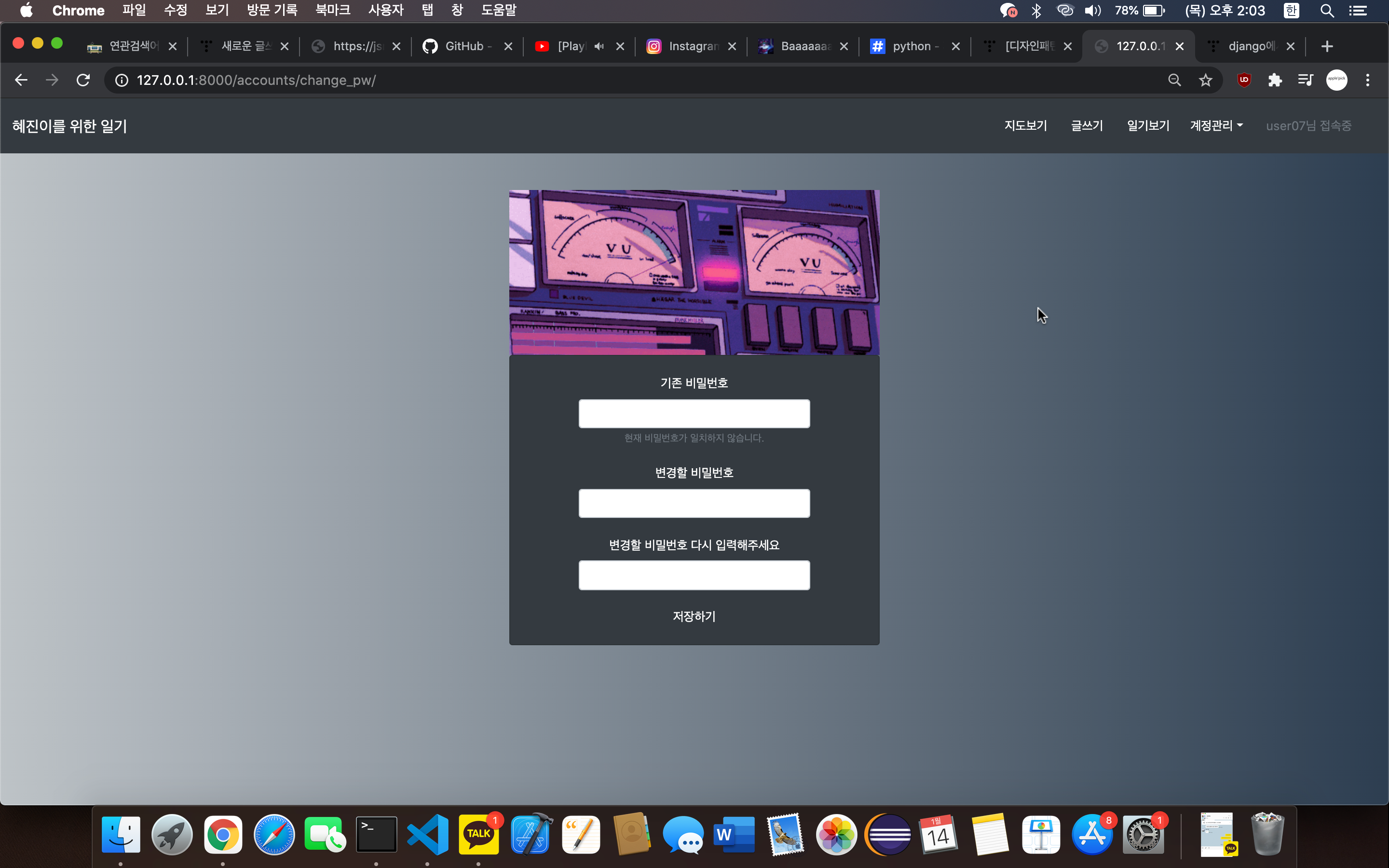The width and height of the screenshot is (1389, 868).
Task: Toggle the Korean input source in menu bar
Action: pyautogui.click(x=1291, y=10)
